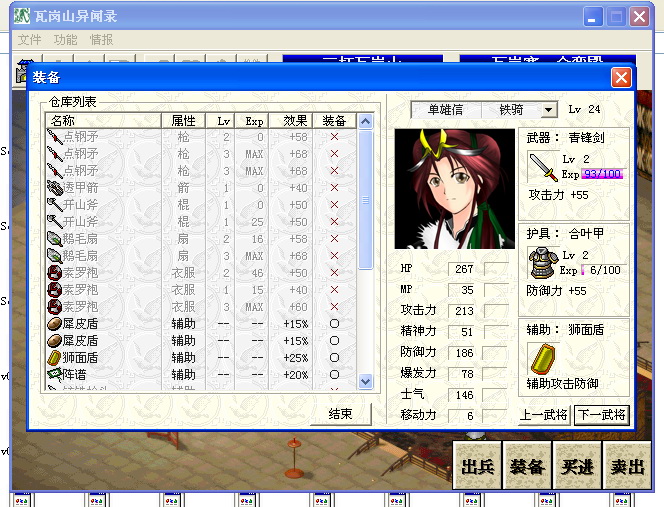Click the 单雄信 general name field

(x=446, y=110)
